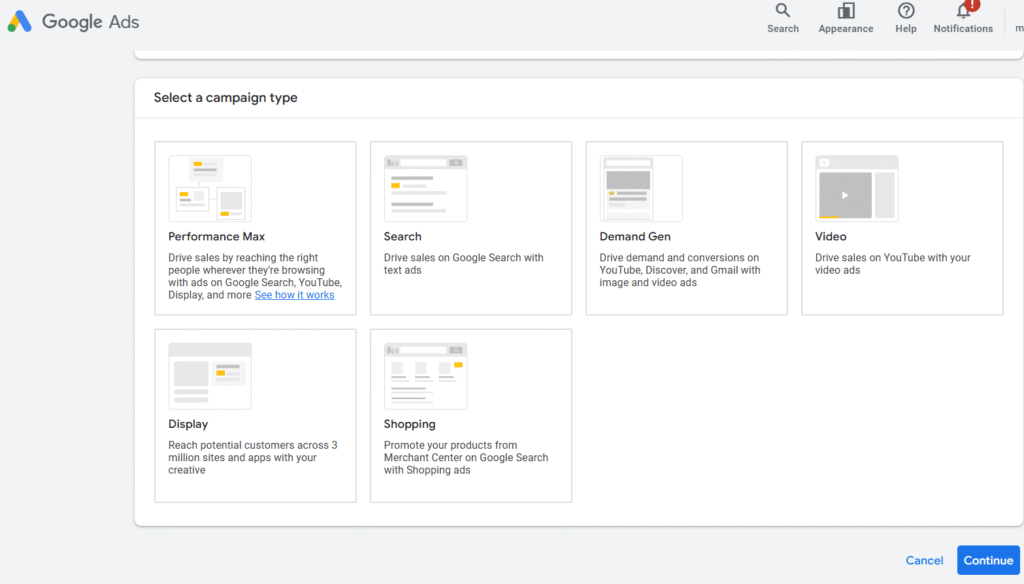Open the See how it works link
Viewport: 1024px width, 584px height.
click(x=295, y=295)
